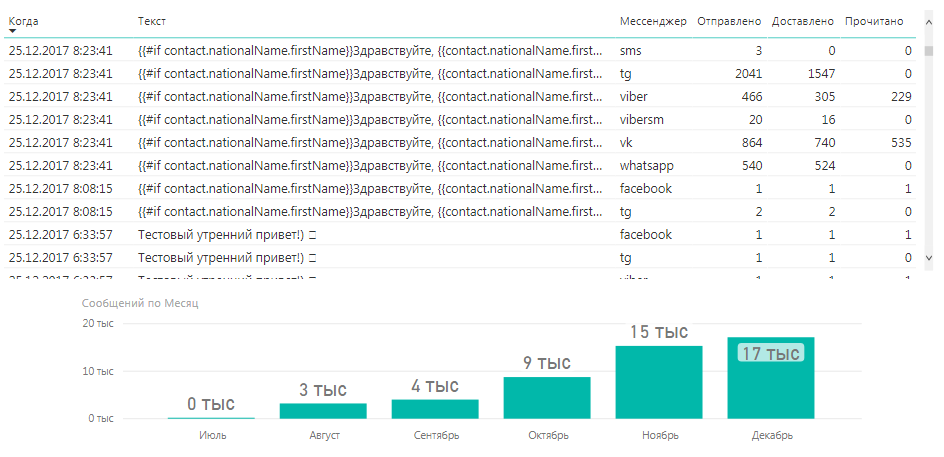Click the vk messenger row

click(x=460, y=143)
